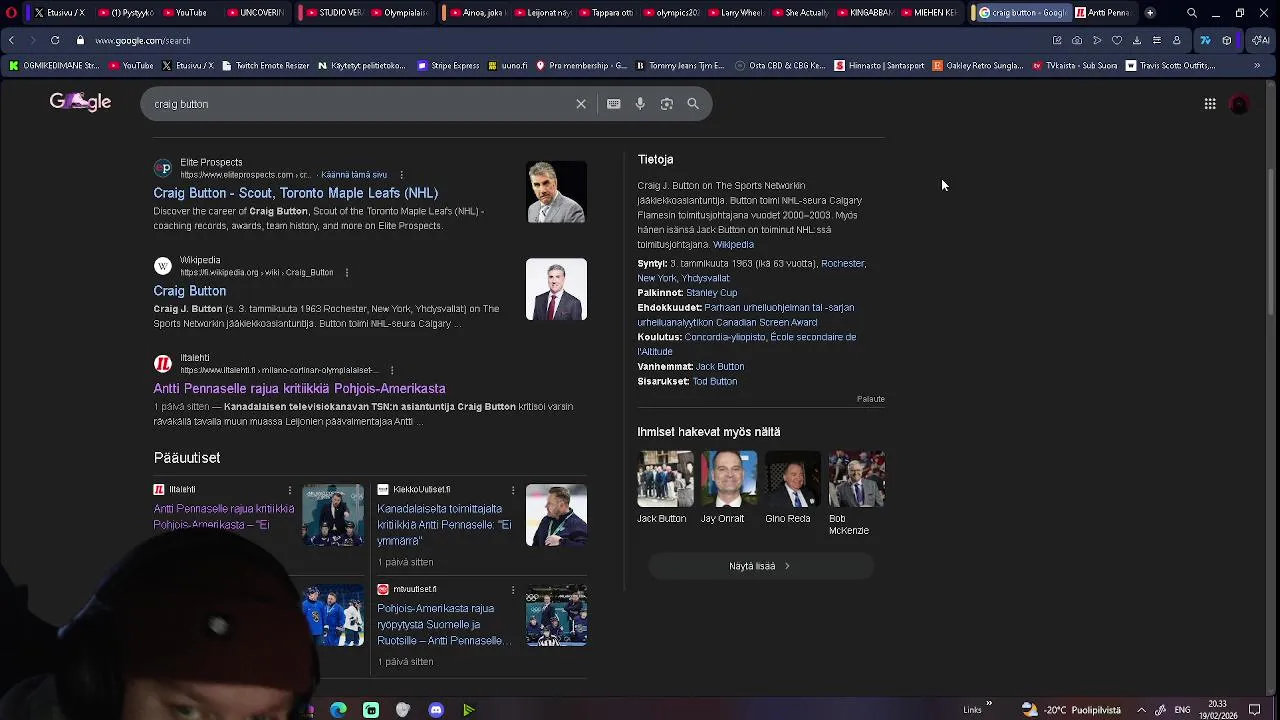
Task: Open the Google apps grid
Action: pos(1210,104)
